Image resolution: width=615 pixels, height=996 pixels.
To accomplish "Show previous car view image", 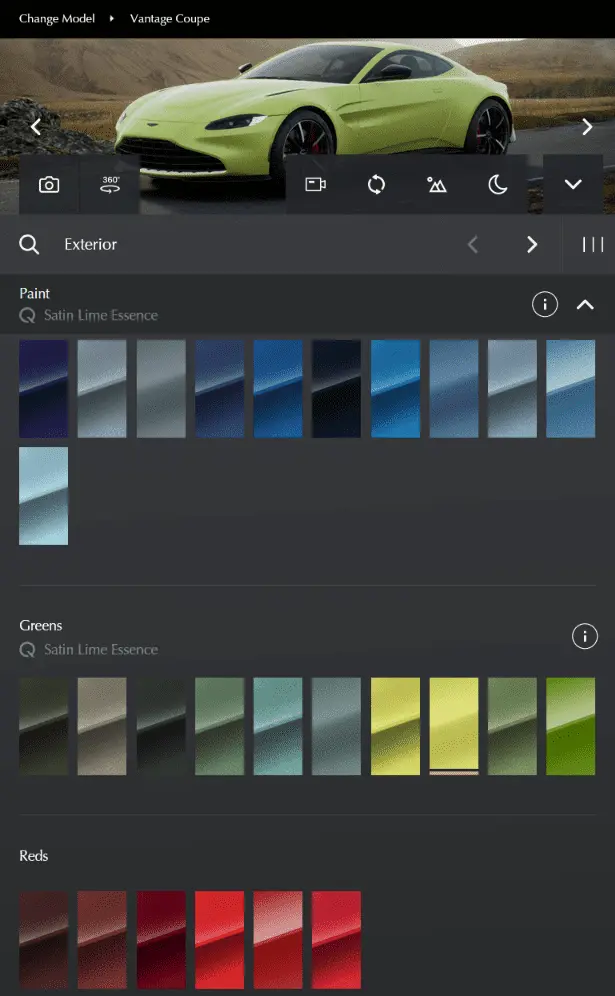I will coord(36,127).
